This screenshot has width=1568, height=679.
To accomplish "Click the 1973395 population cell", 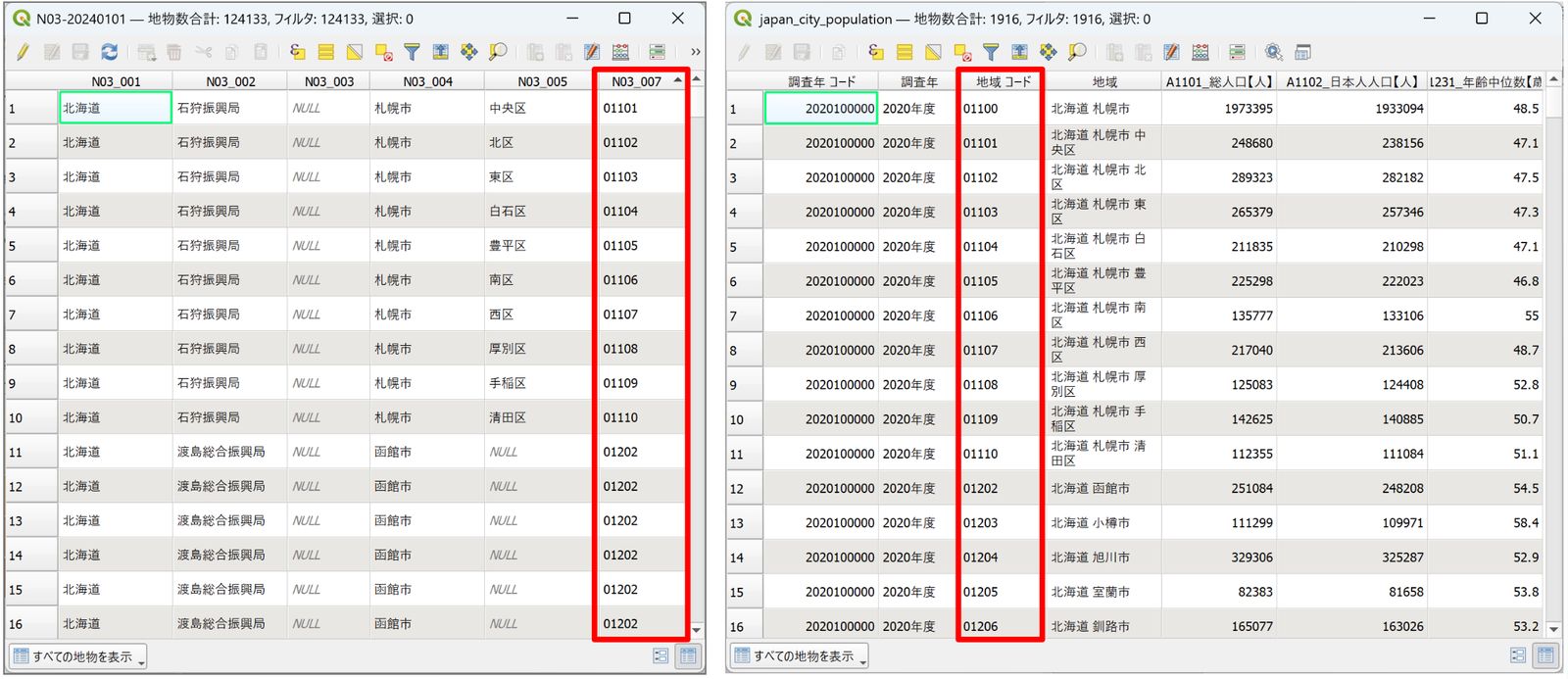I will click(1219, 109).
